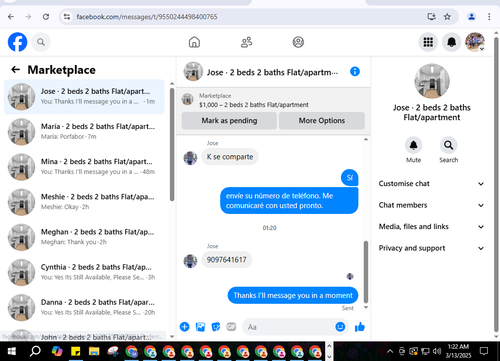Screen dimensions: 500x361
Task: Open Maria conversation in list
Action: (x=84, y=132)
